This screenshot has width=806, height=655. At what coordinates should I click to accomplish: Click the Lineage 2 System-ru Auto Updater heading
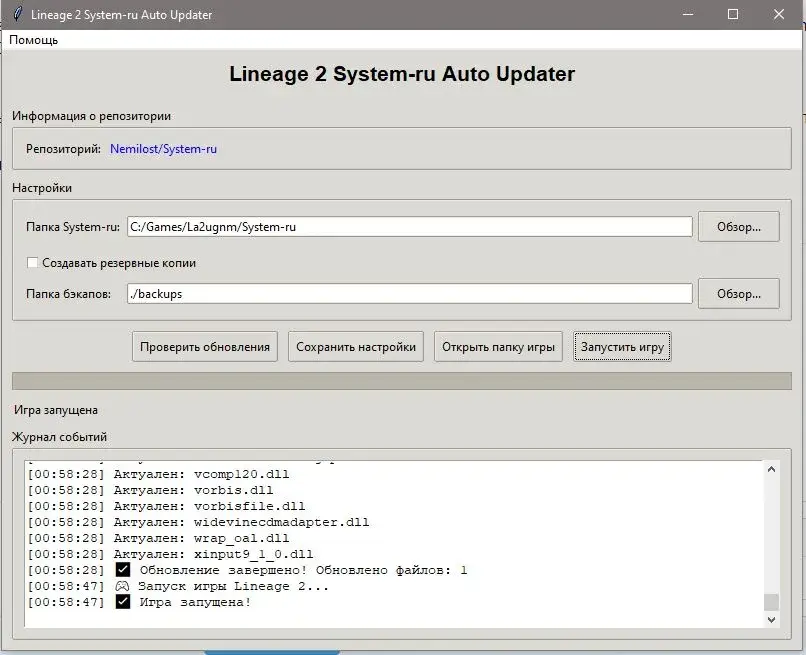(x=402, y=74)
